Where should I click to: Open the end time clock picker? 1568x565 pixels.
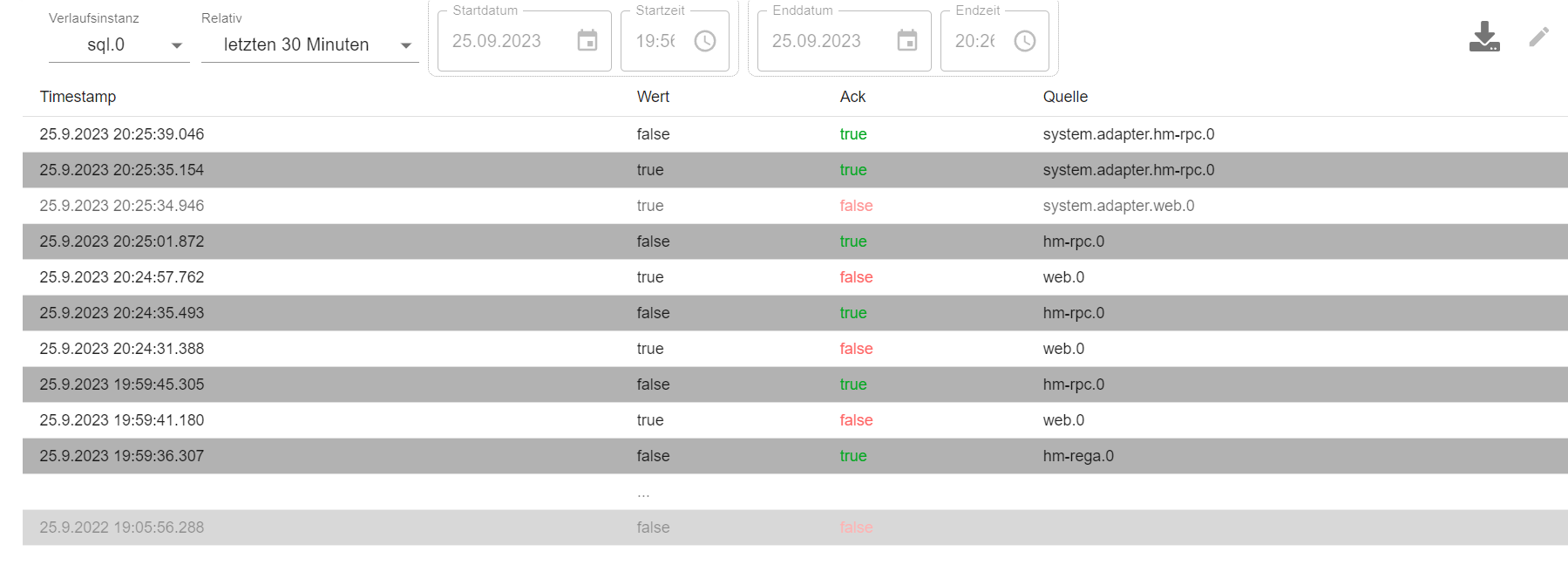pos(1024,41)
